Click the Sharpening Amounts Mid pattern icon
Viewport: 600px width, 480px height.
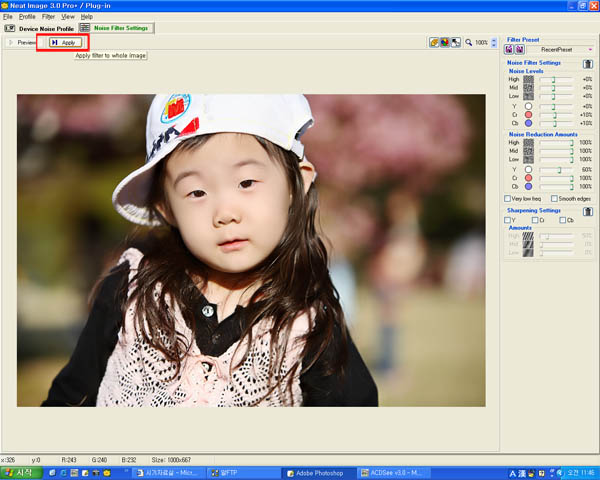click(528, 244)
